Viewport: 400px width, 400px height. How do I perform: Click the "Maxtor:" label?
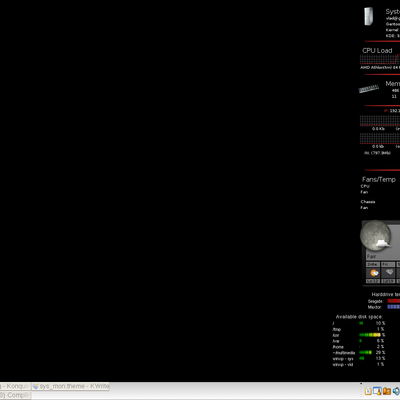(x=375, y=307)
